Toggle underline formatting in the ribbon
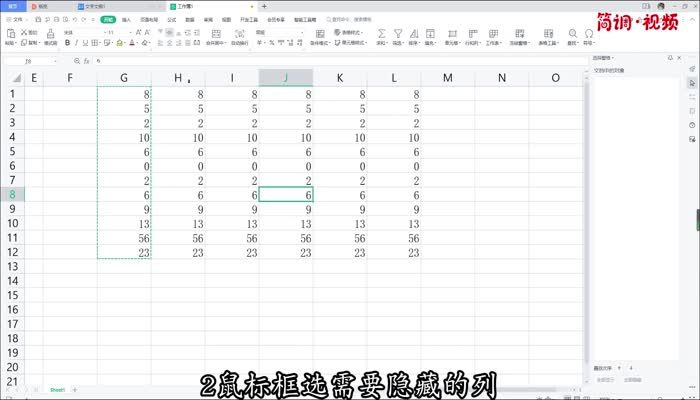Image resolution: width=700 pixels, height=400 pixels. click(84, 44)
